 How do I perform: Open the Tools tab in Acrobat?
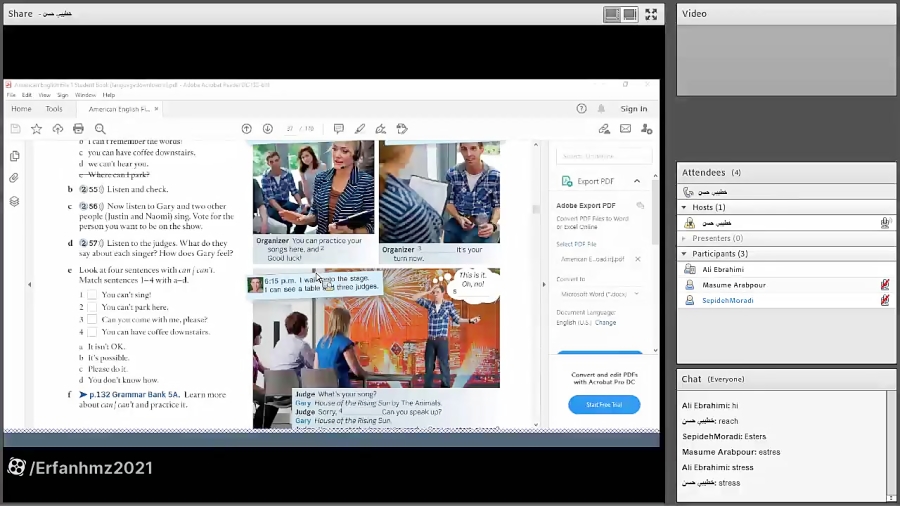54,109
